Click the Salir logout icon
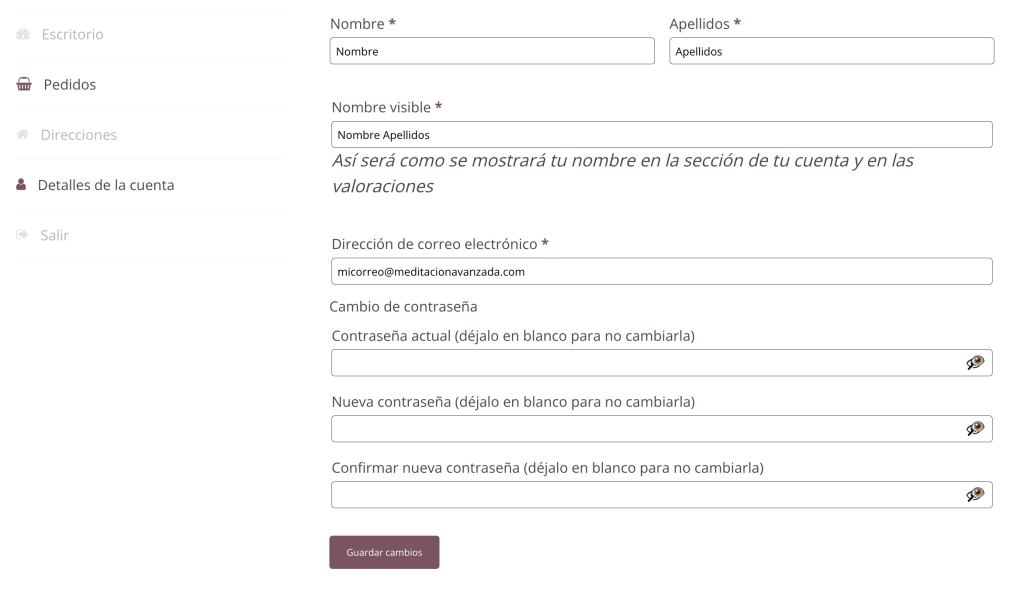This screenshot has height=589, width=1024. click(x=23, y=235)
